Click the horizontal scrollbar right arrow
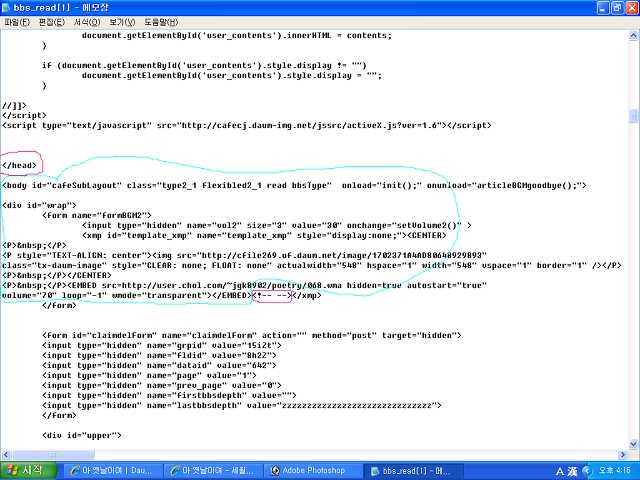The image size is (640, 480). click(x=623, y=454)
